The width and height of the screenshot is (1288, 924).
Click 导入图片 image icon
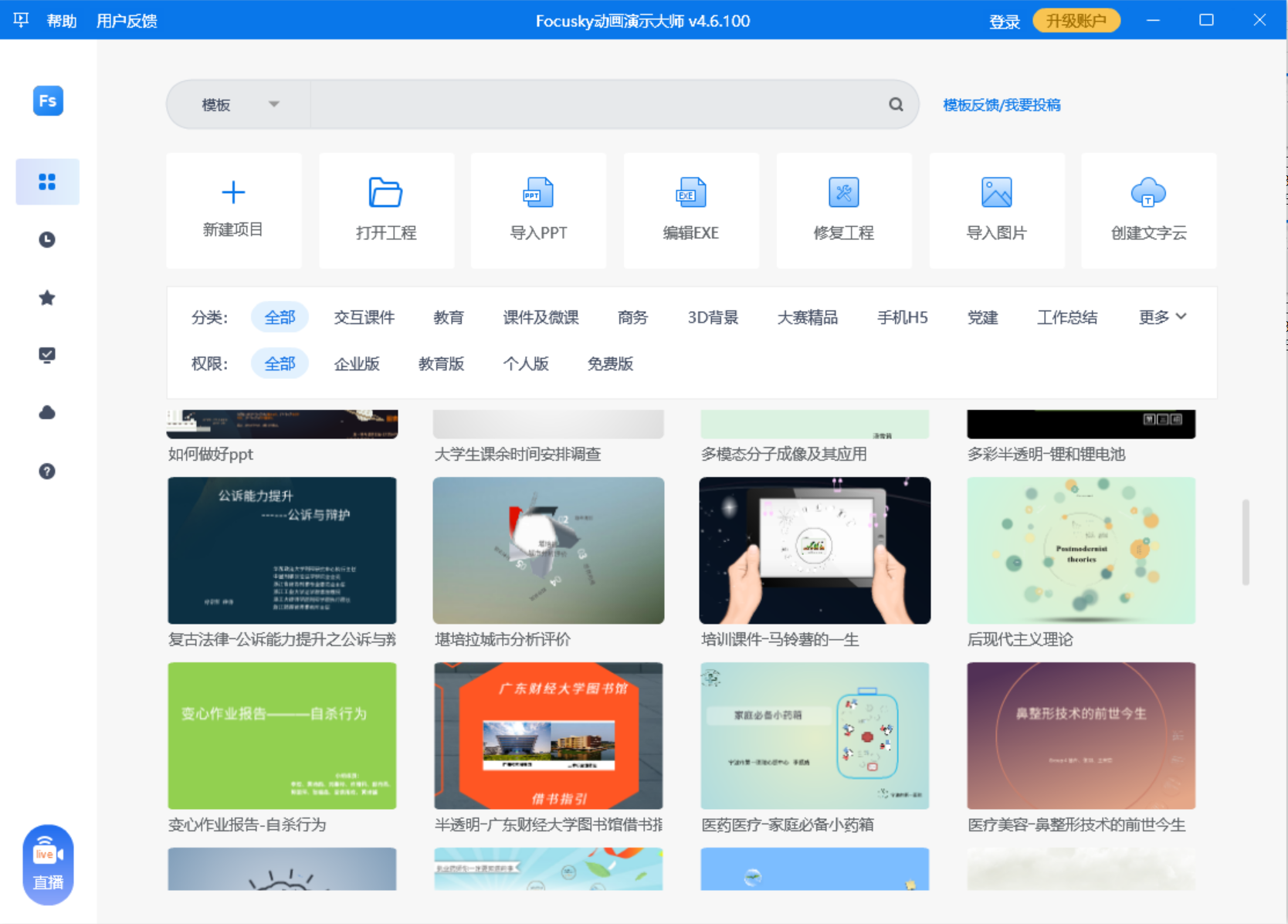point(996,192)
